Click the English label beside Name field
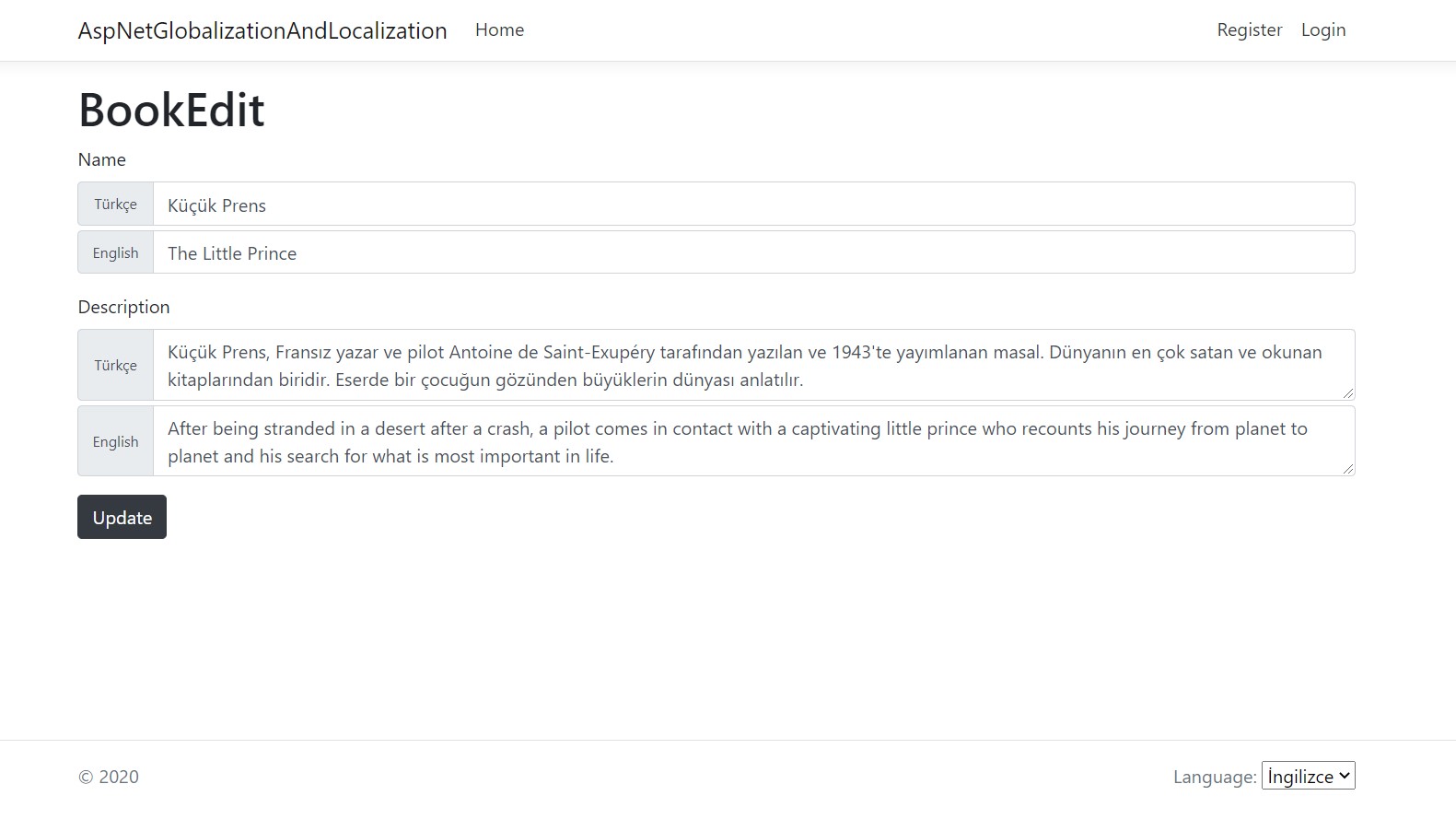Viewport: 1456px width, 819px height. pyautogui.click(x=115, y=252)
